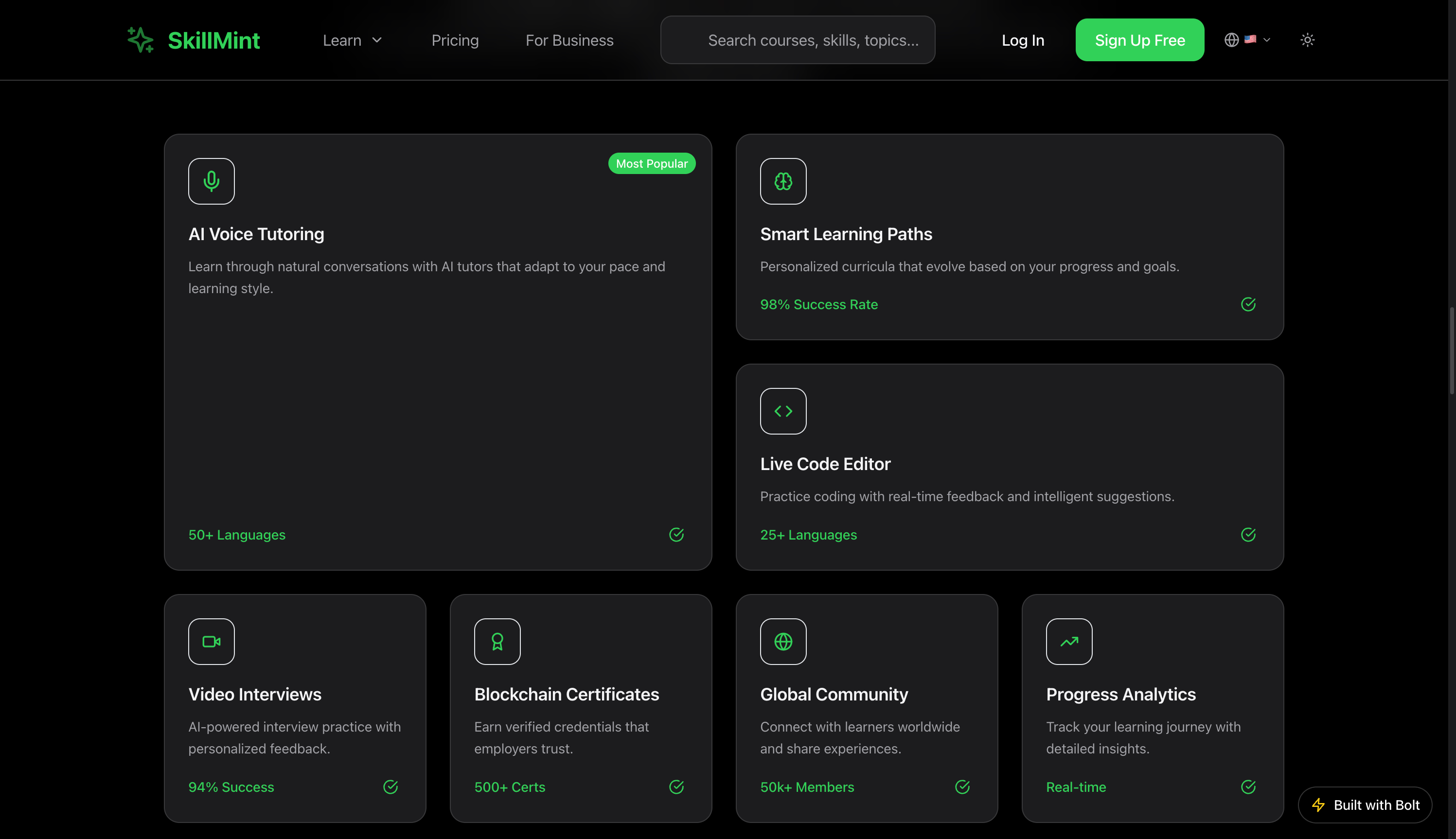The width and height of the screenshot is (1456, 839).
Task: Open the Pricing nav item
Action: (455, 40)
